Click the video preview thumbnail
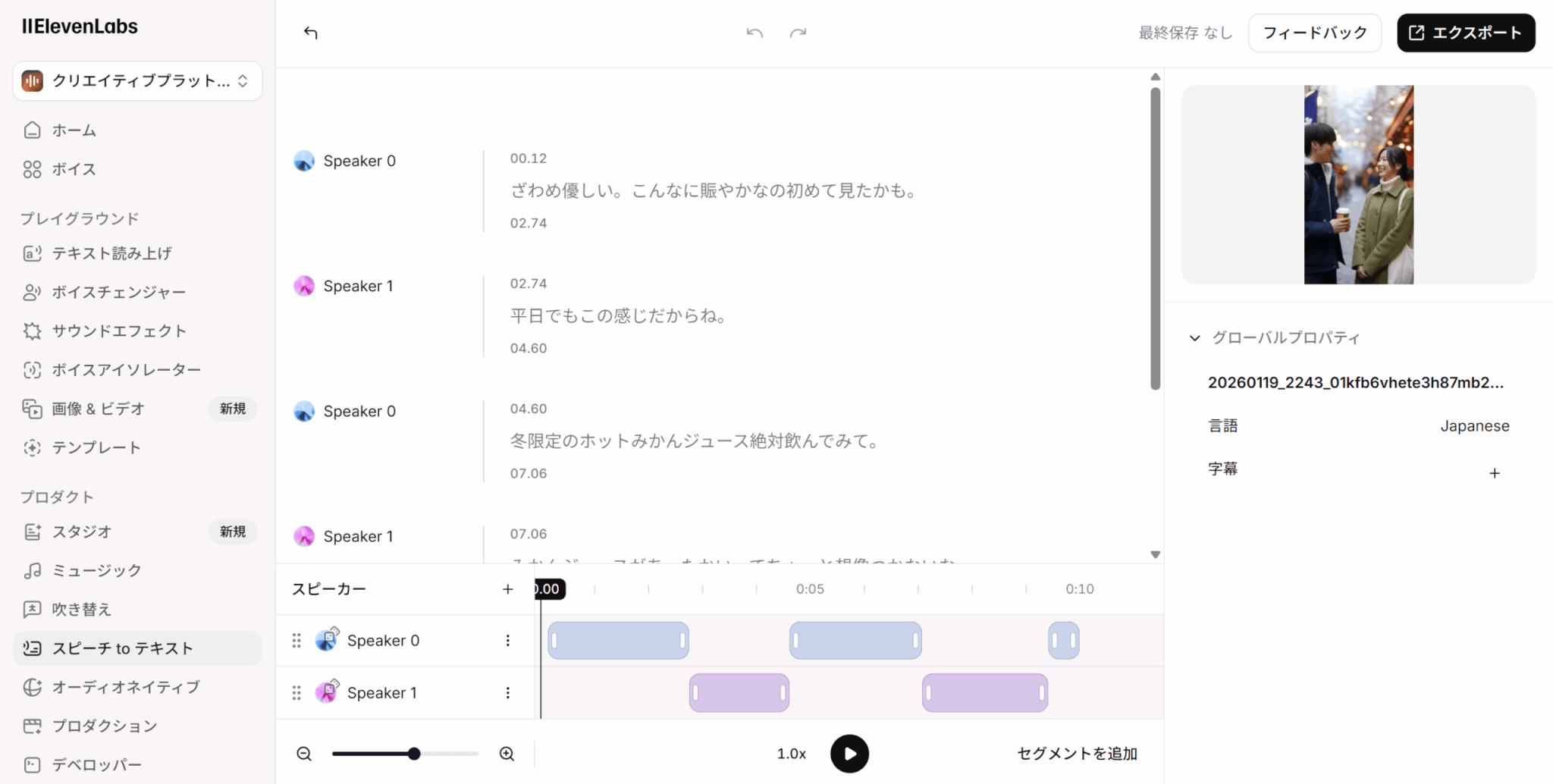 pos(1358,185)
